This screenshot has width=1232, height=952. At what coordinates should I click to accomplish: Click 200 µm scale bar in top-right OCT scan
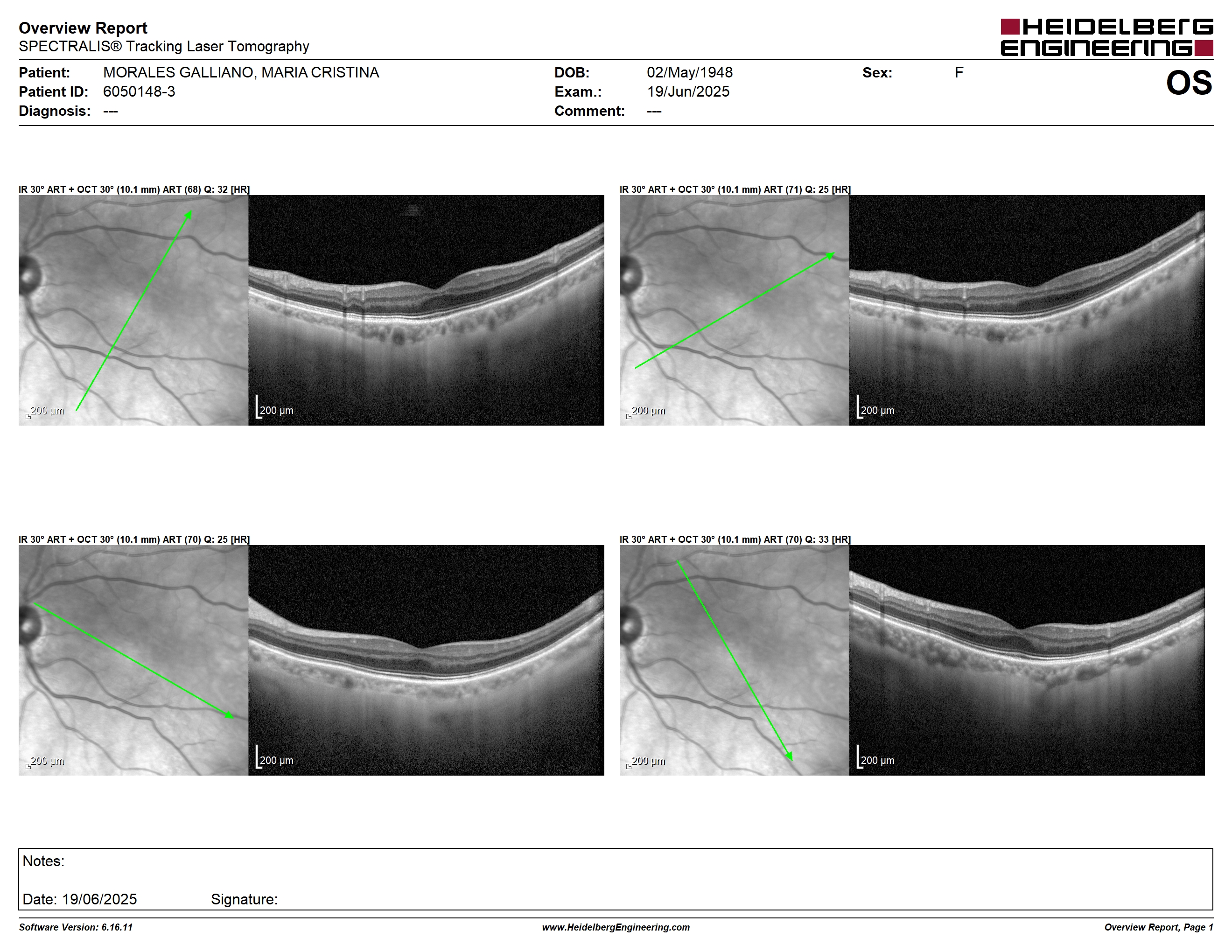coord(876,407)
